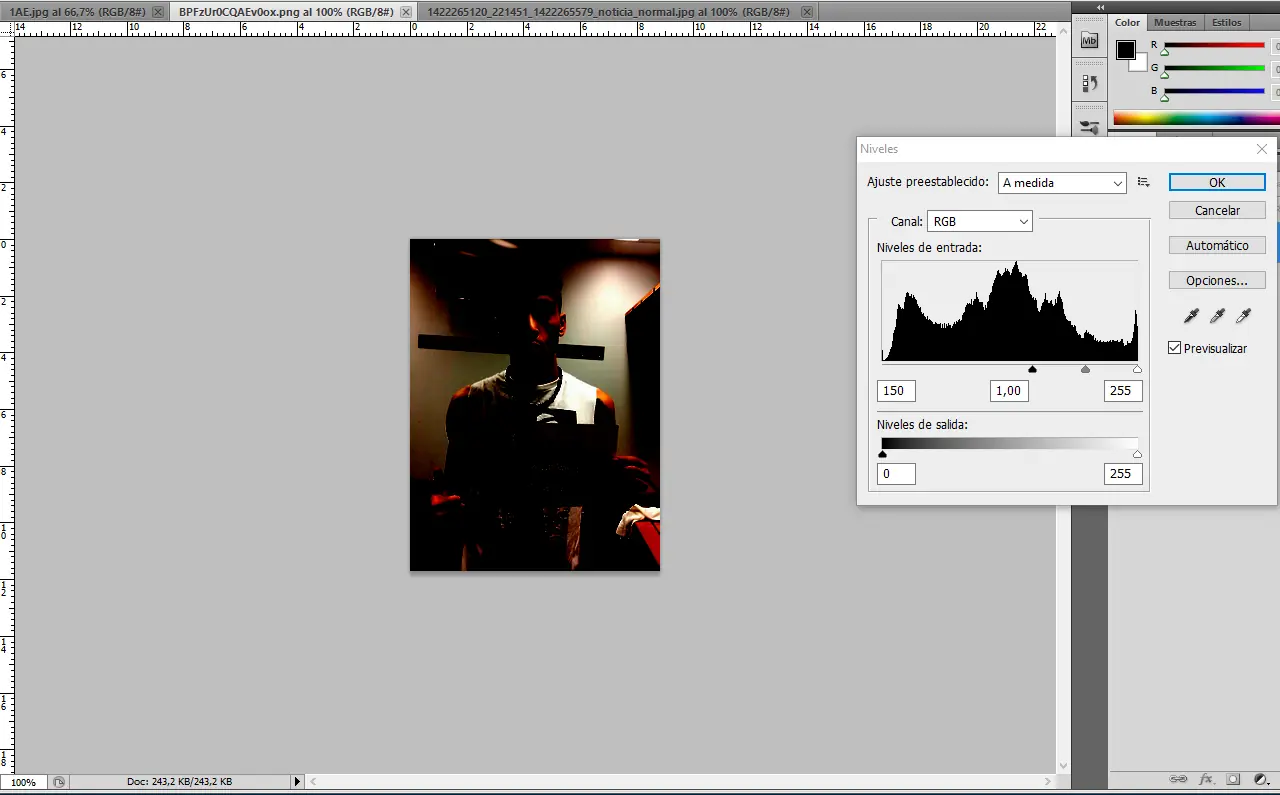1280x795 pixels.
Task: Open the Mini Bridge panel icon
Action: coord(1090,42)
